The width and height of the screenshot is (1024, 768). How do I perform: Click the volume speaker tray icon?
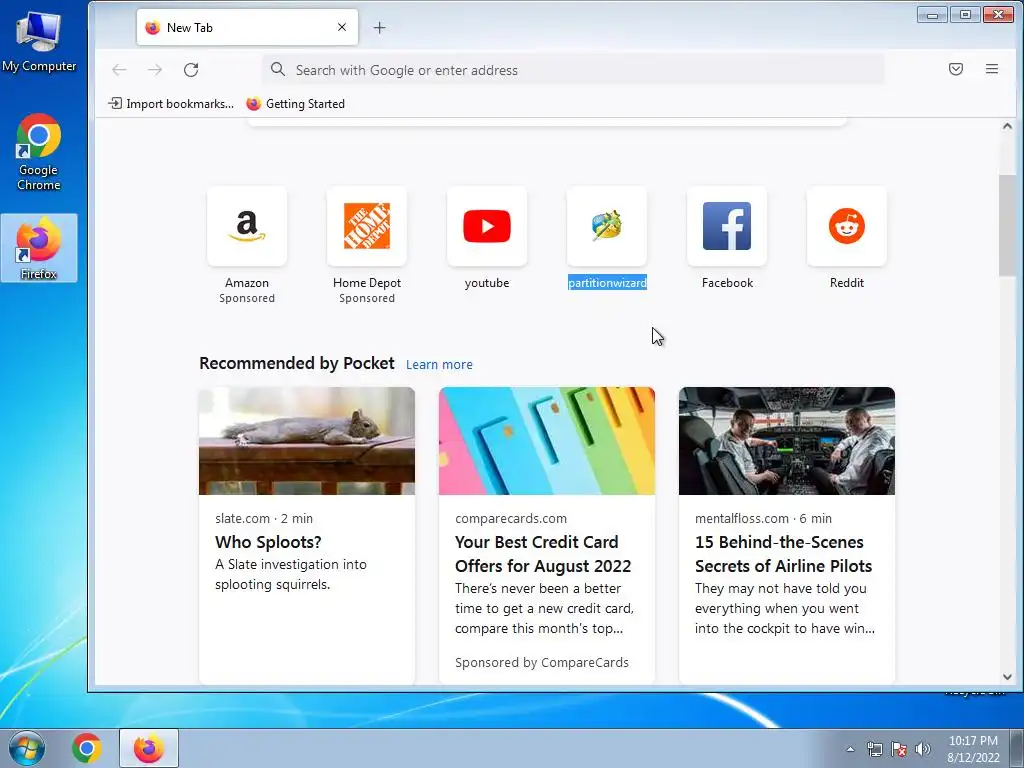coord(923,750)
